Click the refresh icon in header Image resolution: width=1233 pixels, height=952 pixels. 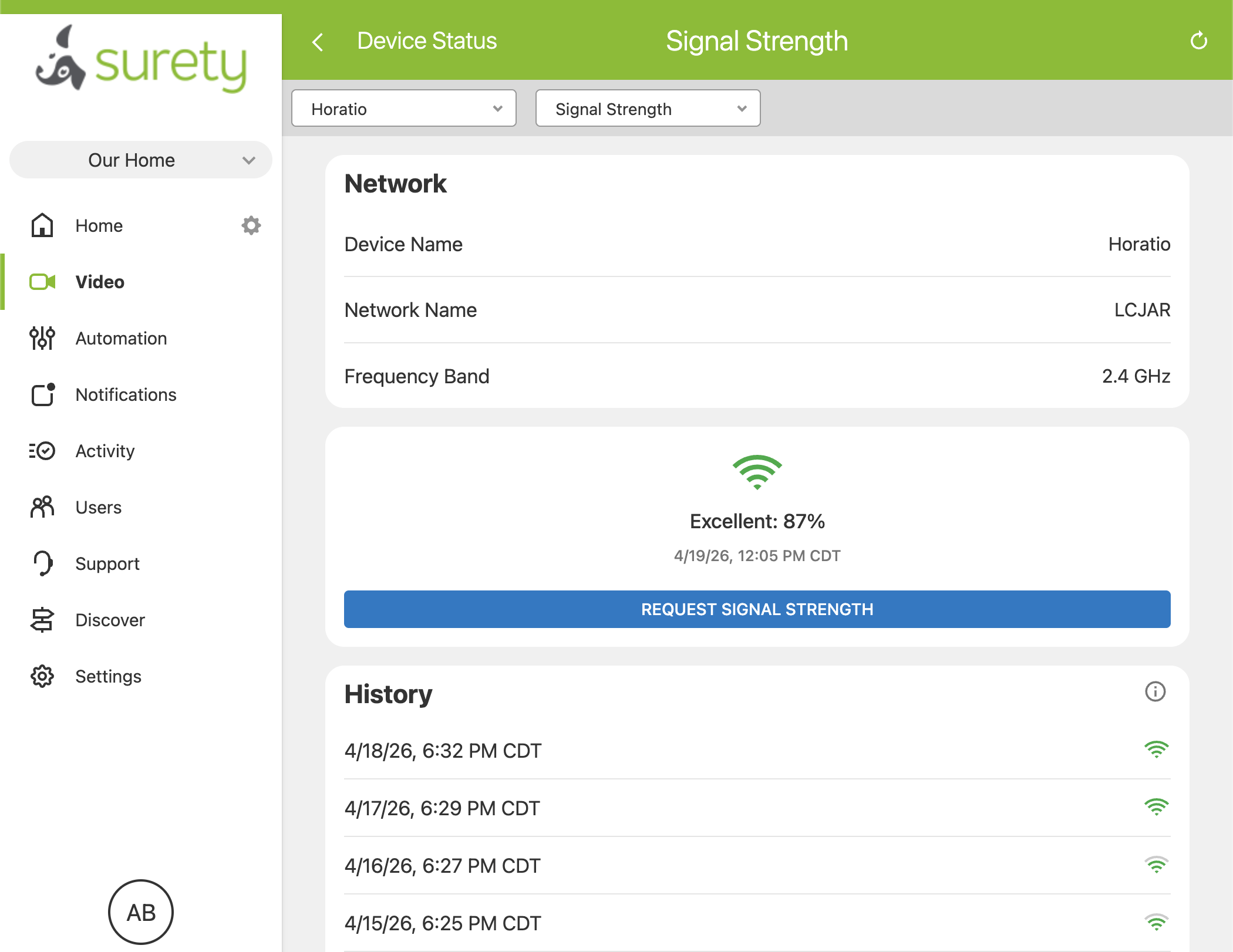1198,41
